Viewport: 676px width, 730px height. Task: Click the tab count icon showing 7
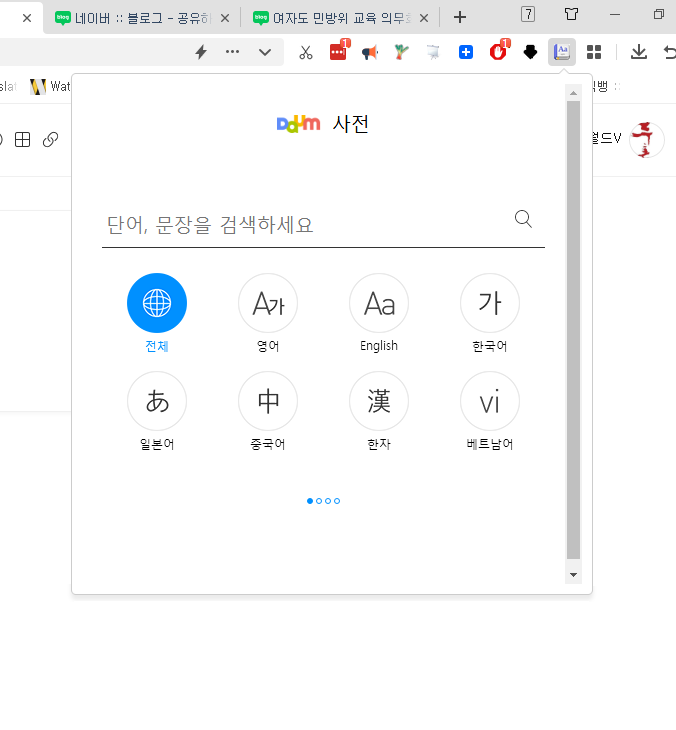(x=528, y=14)
